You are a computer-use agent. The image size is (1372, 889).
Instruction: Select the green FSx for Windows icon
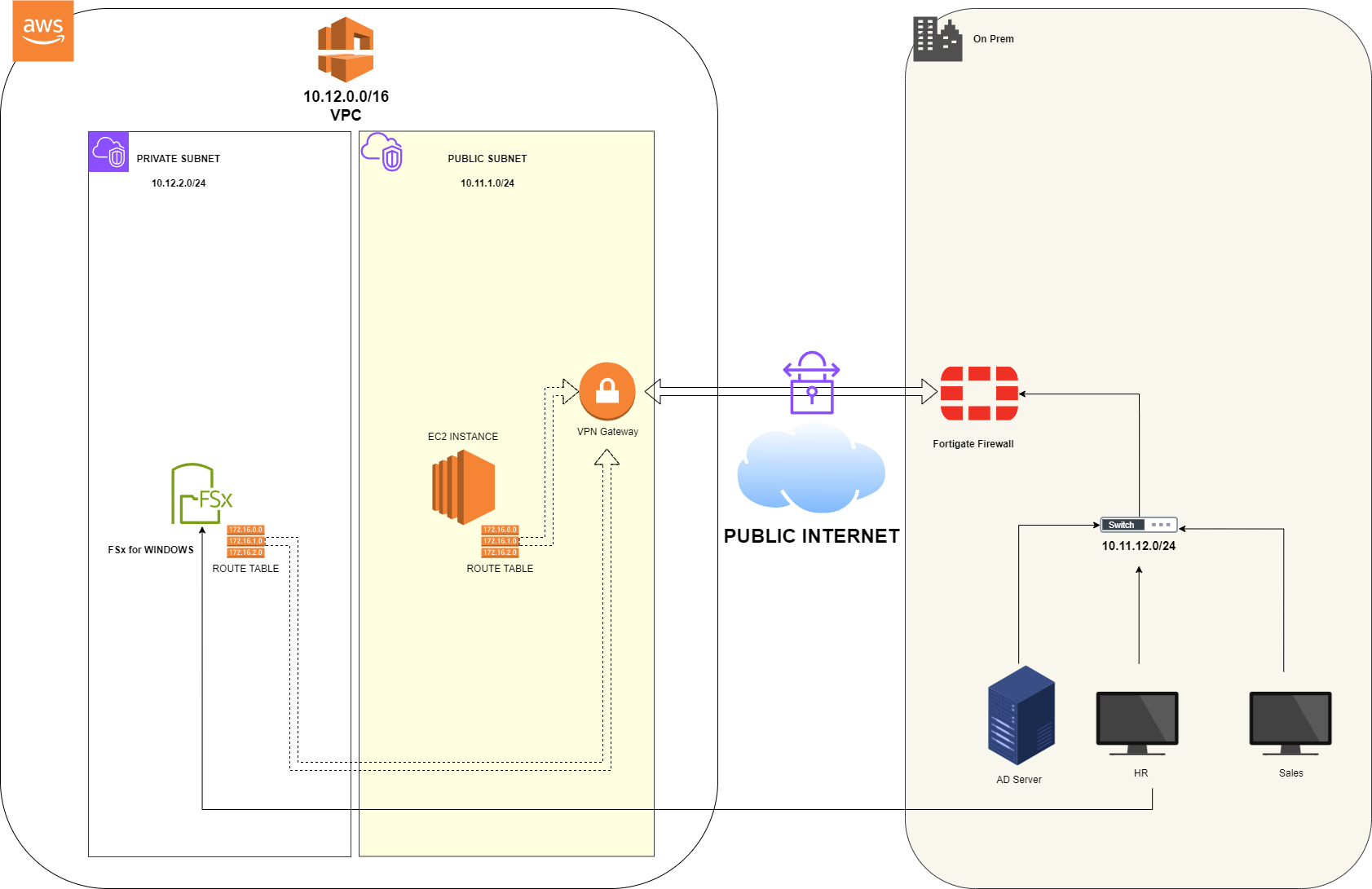pyautogui.click(x=201, y=494)
